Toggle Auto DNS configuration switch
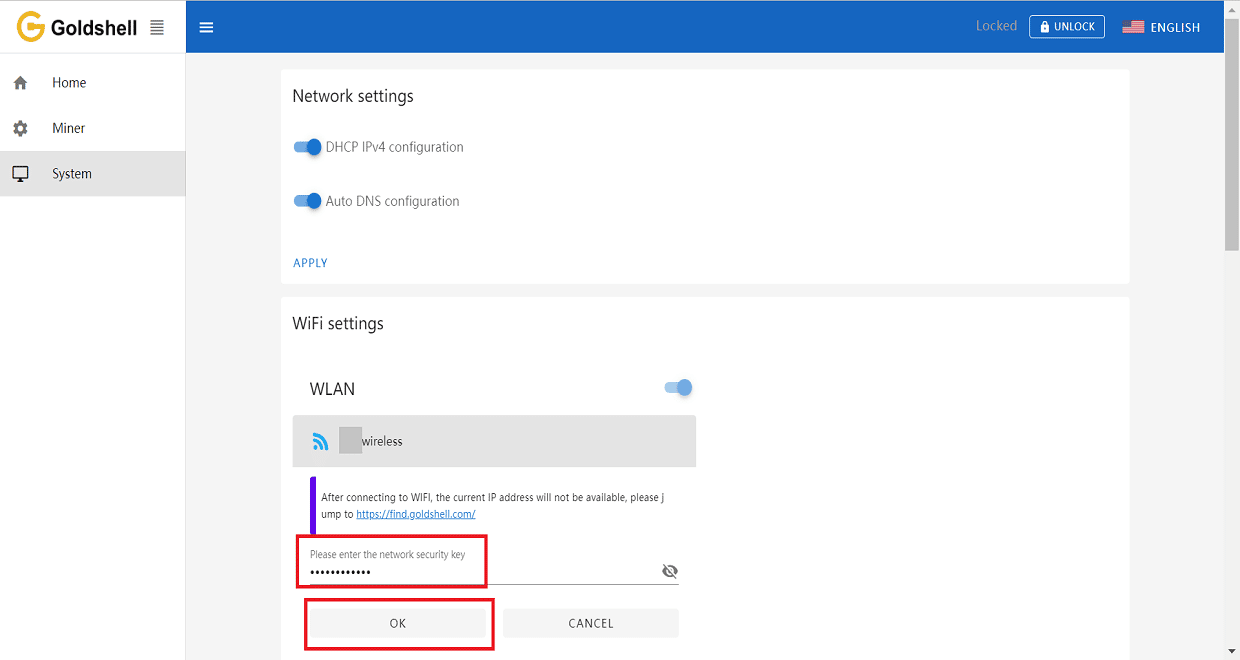 coord(308,201)
